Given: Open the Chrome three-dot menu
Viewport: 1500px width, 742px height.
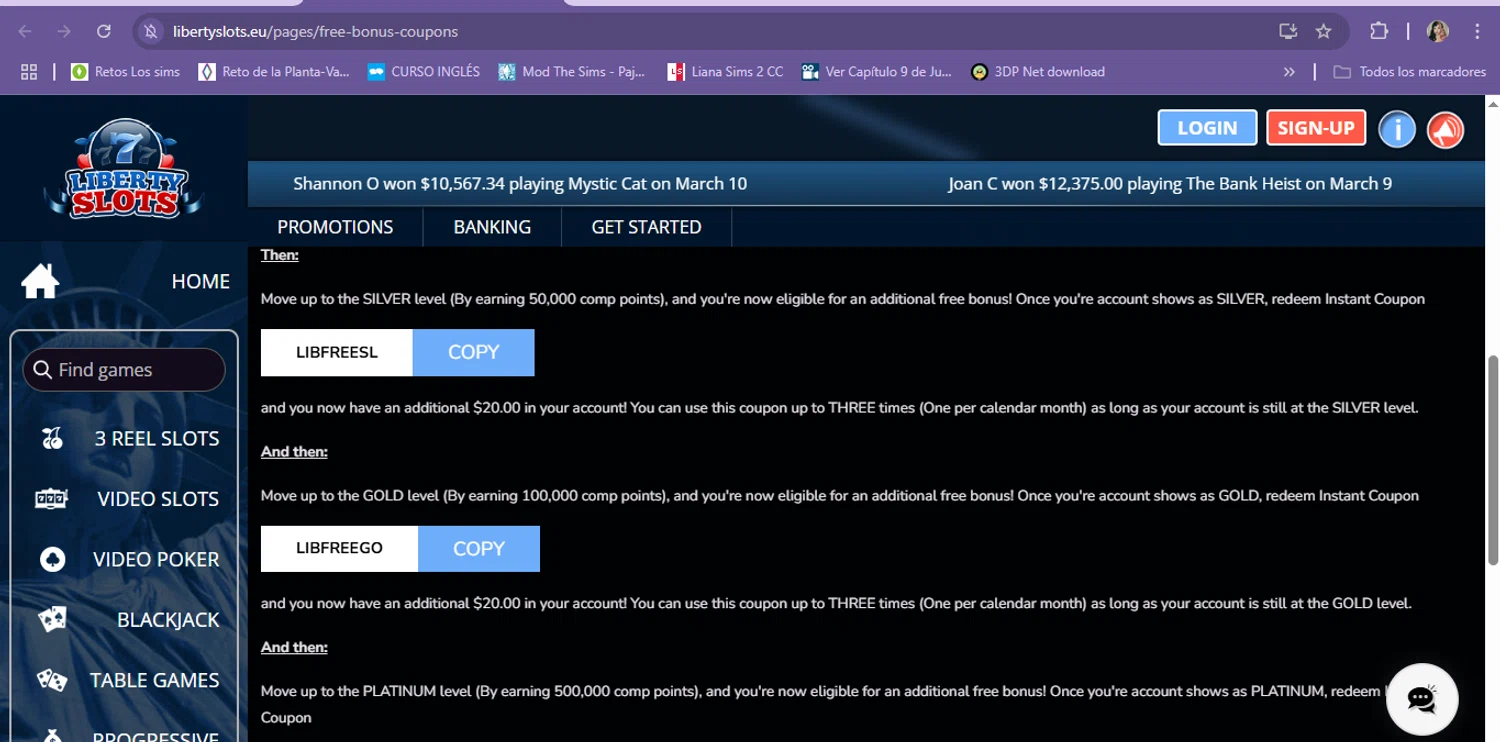Looking at the screenshot, I should coord(1477,31).
